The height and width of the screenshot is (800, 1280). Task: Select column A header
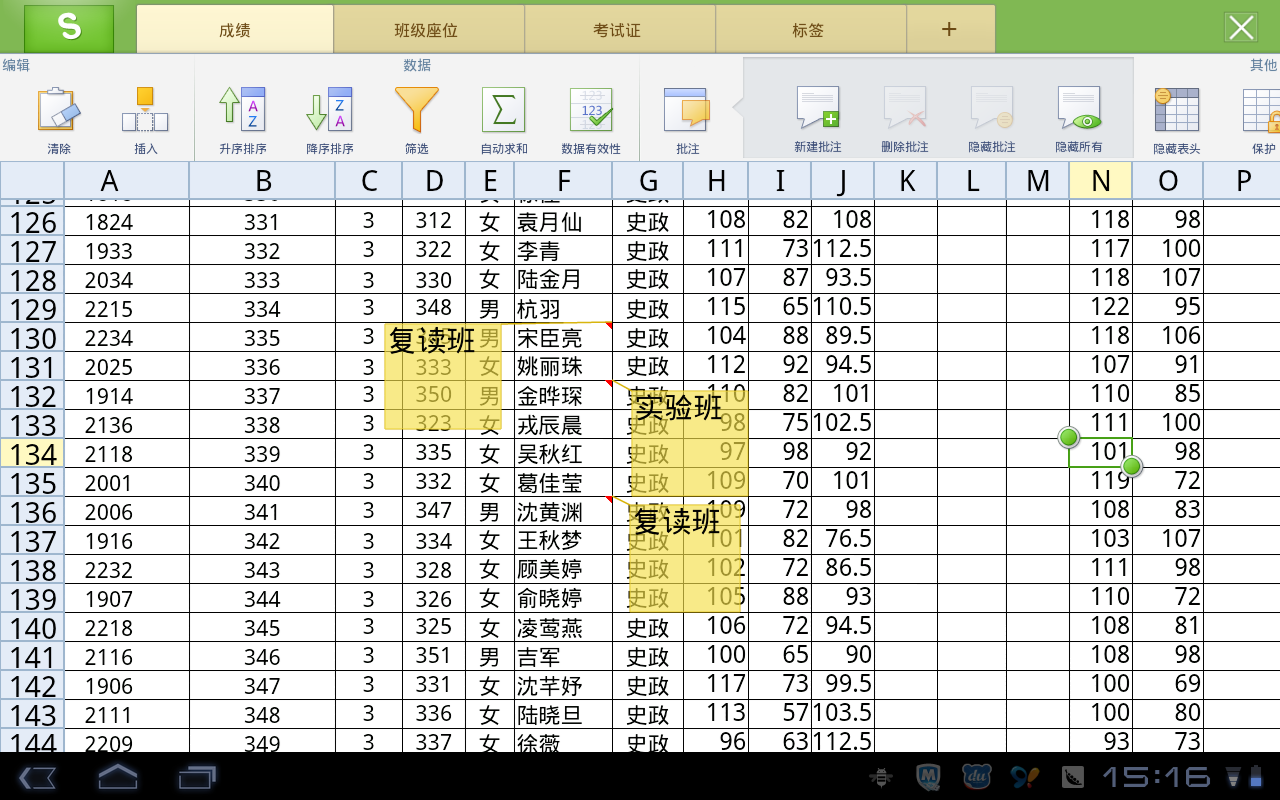(126, 180)
